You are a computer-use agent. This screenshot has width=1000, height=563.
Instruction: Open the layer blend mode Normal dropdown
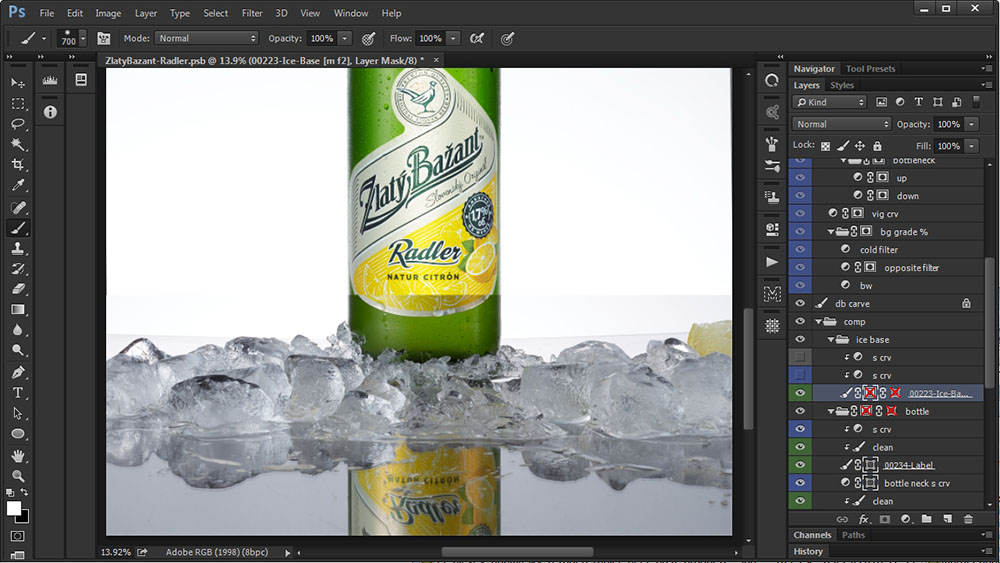tap(841, 124)
